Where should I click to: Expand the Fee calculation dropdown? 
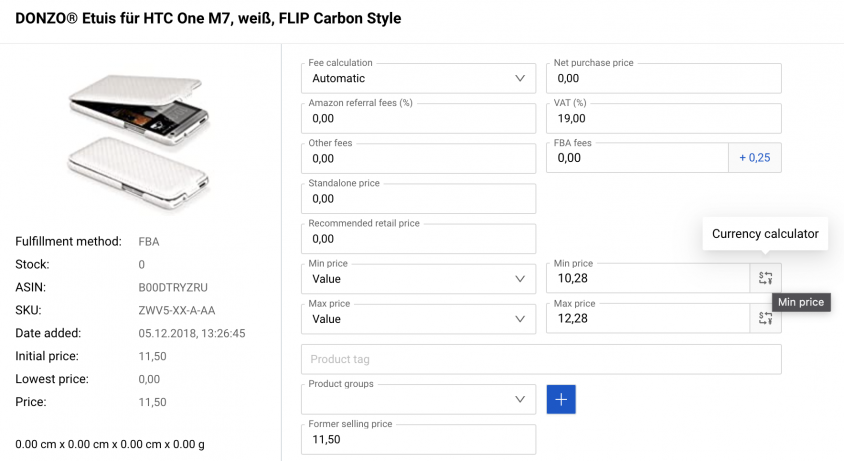418,78
